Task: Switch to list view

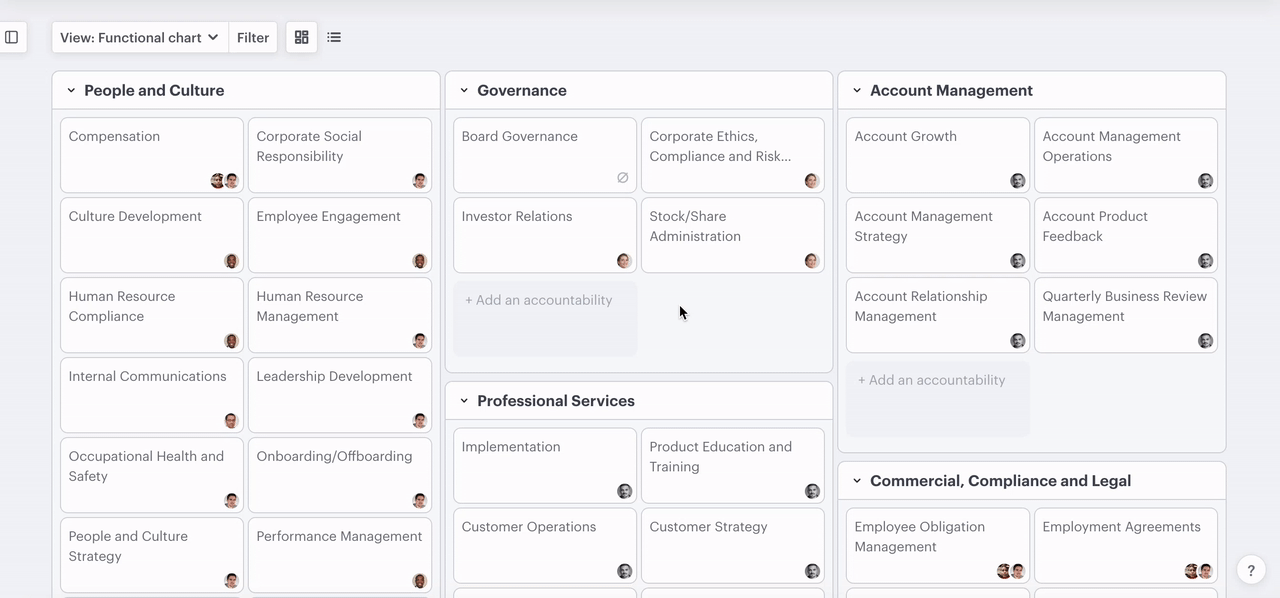Action: point(334,37)
